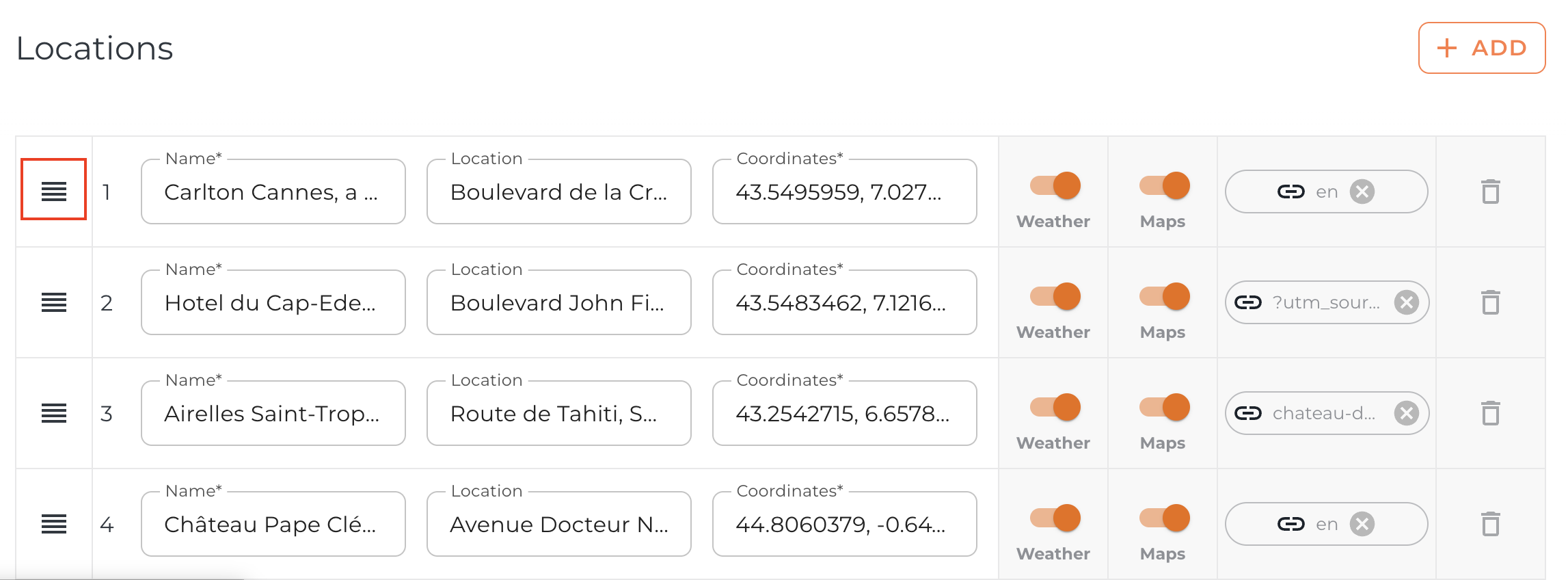The image size is (1568, 580).
Task: Click the drag handle for Airelles Saint-Tropez row
Action: point(53,413)
